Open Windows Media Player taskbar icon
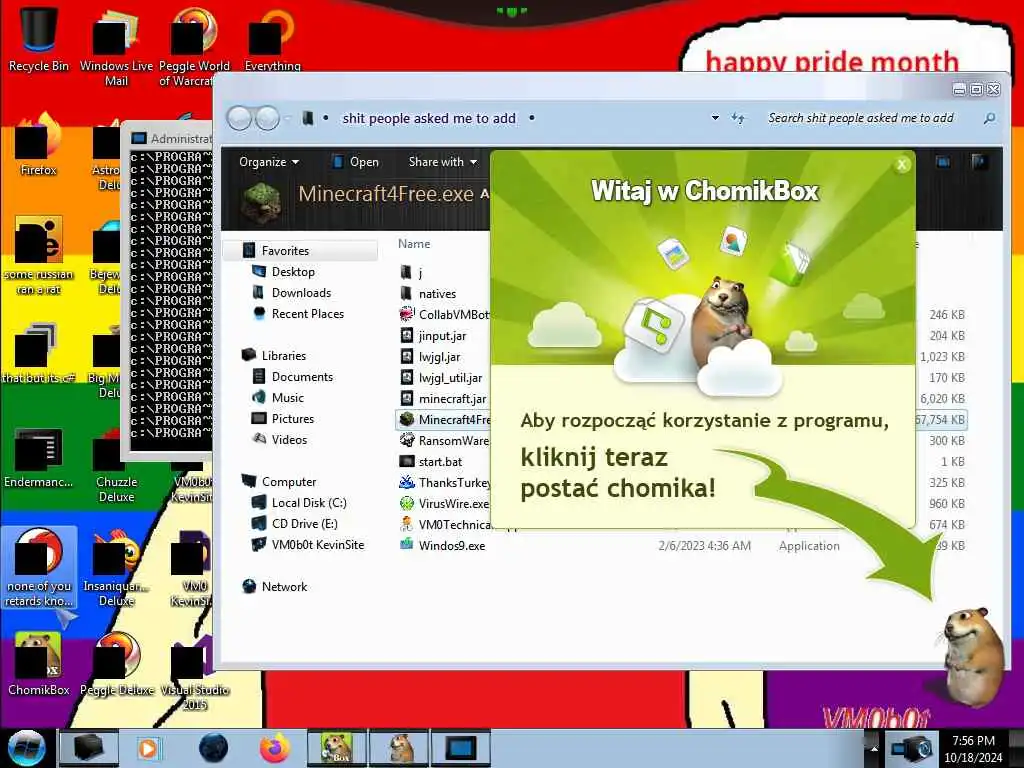This screenshot has width=1024, height=768. click(x=148, y=748)
